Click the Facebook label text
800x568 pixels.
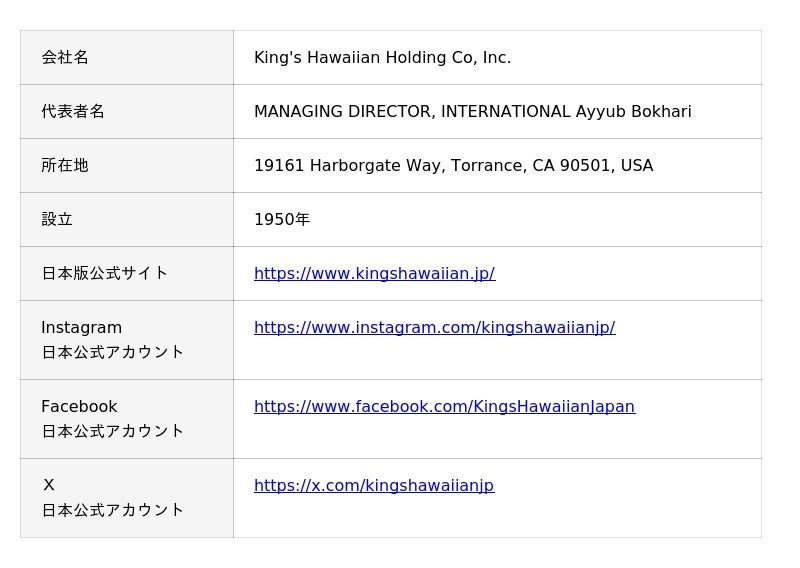[x=79, y=406]
